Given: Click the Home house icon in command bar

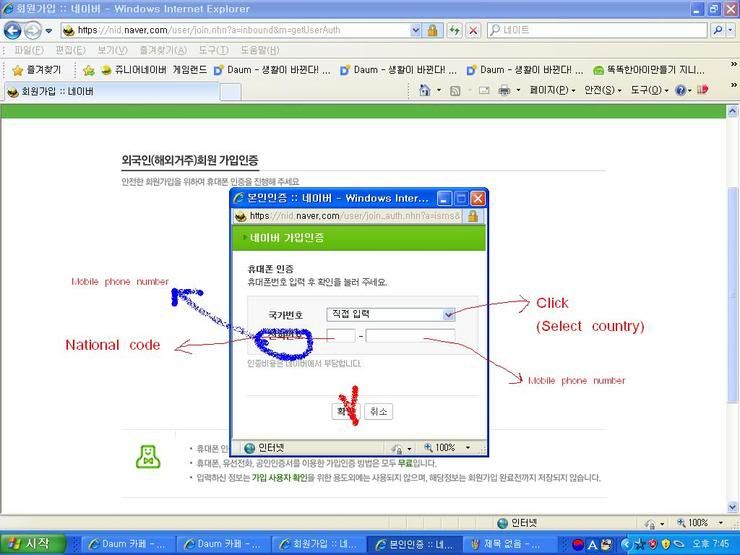Looking at the screenshot, I should [x=425, y=90].
